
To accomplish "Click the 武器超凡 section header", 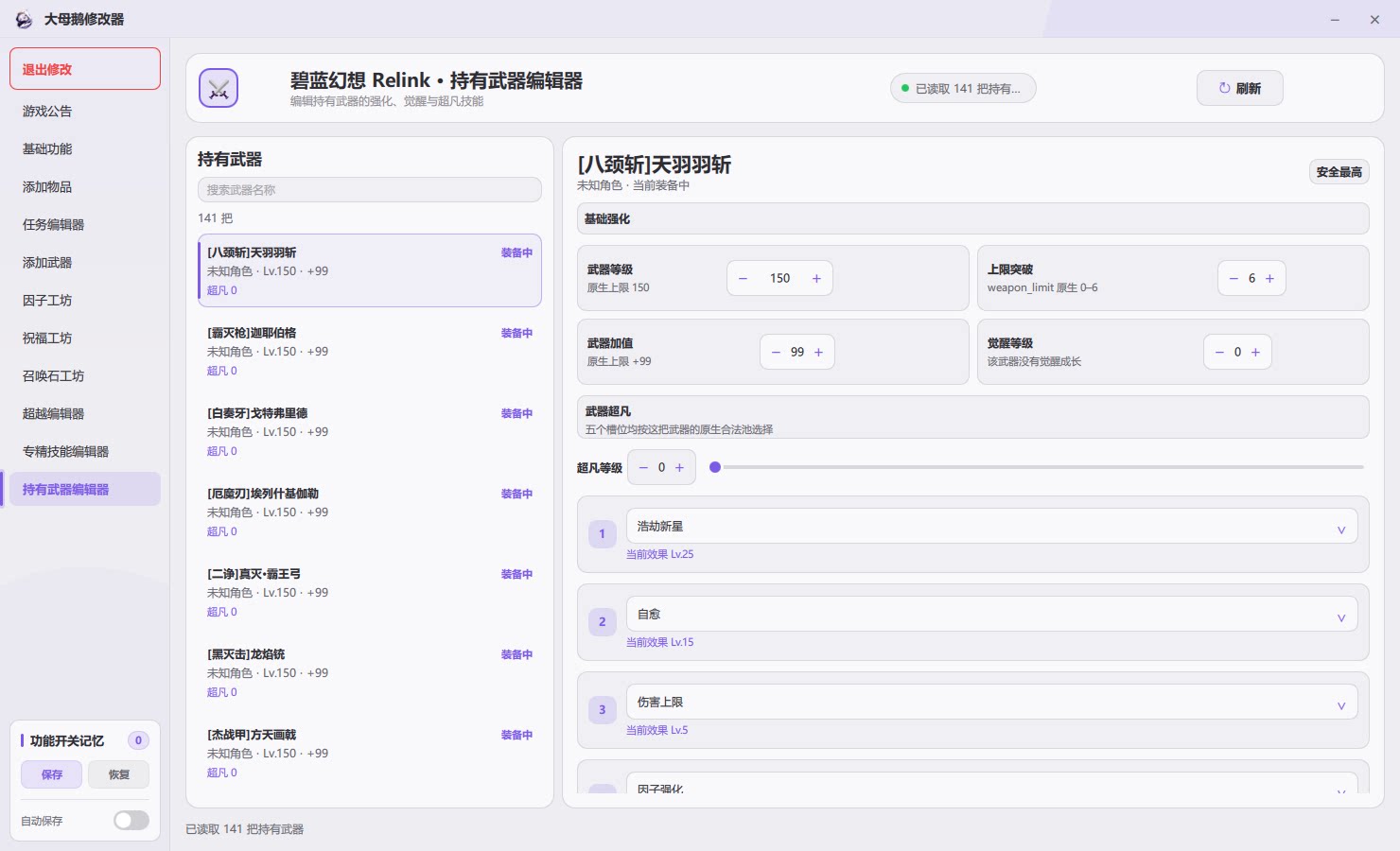I will point(973,417).
